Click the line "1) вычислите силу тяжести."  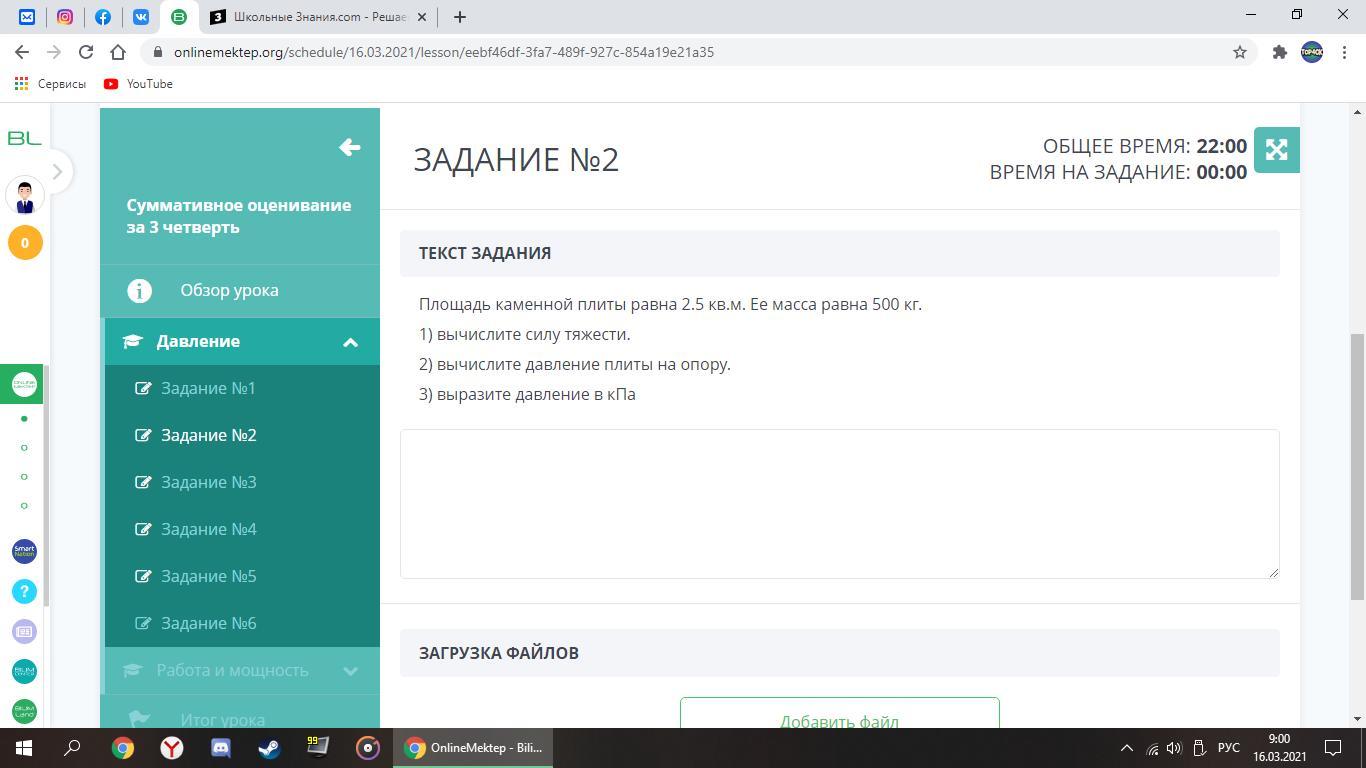click(525, 334)
